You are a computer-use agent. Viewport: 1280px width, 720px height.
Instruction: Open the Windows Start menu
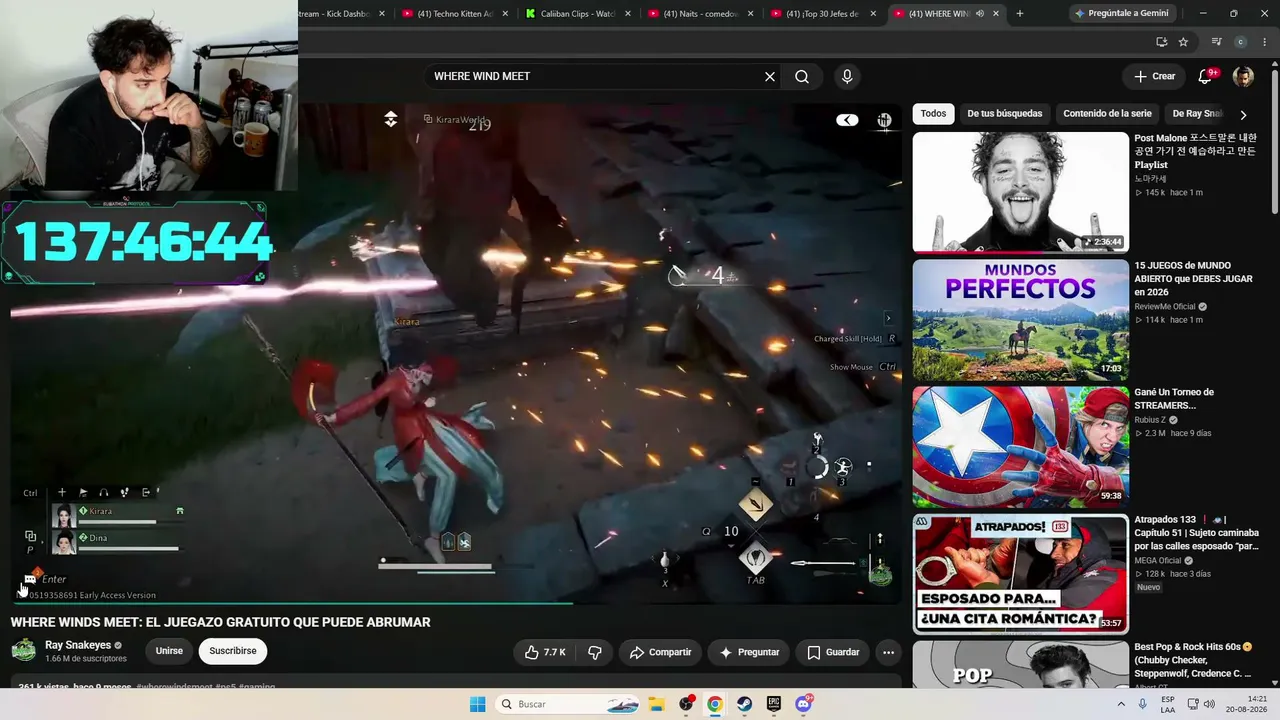point(478,704)
